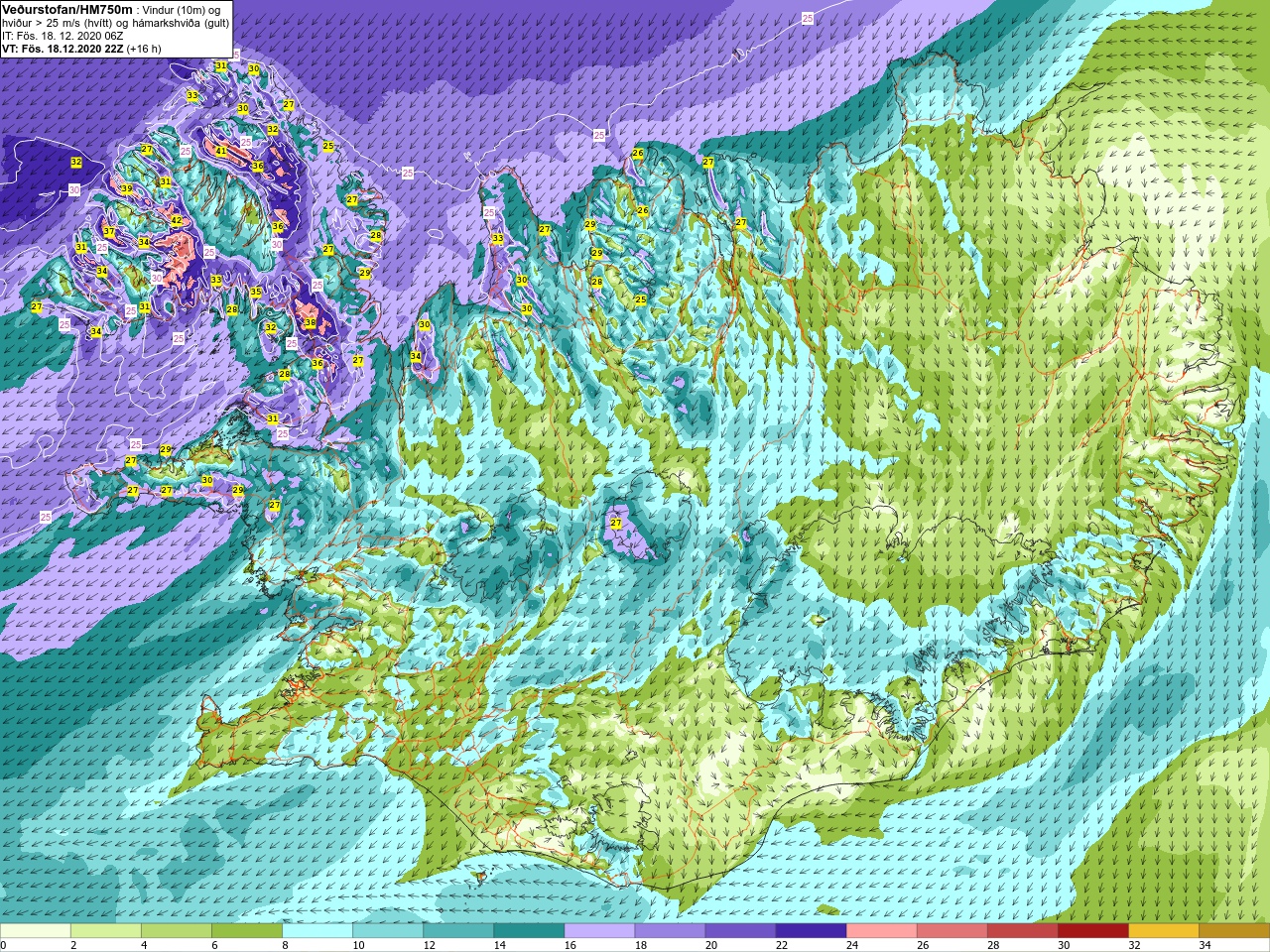Select the yellow gust label '35'
Viewport: 1270px width, 952px height.
point(256,292)
